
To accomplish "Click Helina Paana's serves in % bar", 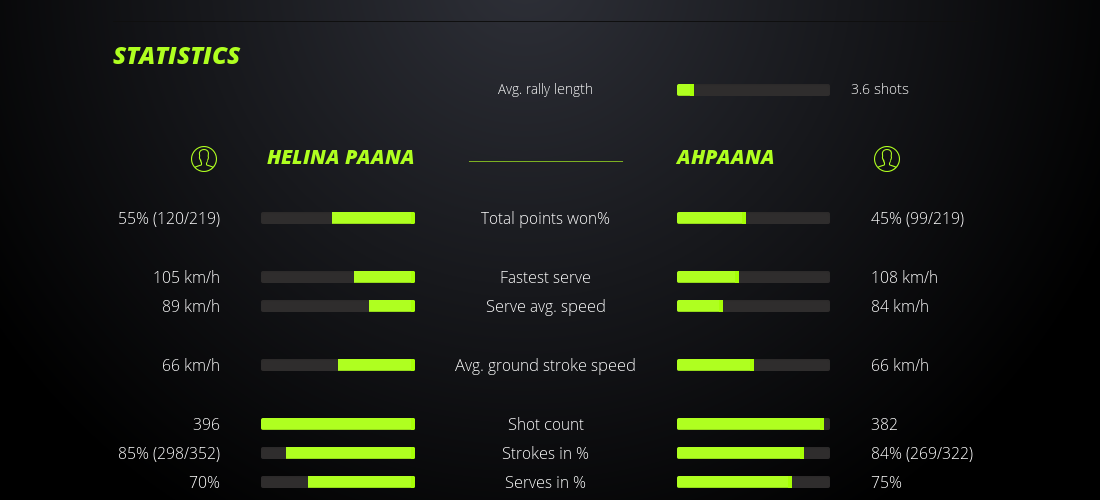I will [x=338, y=482].
